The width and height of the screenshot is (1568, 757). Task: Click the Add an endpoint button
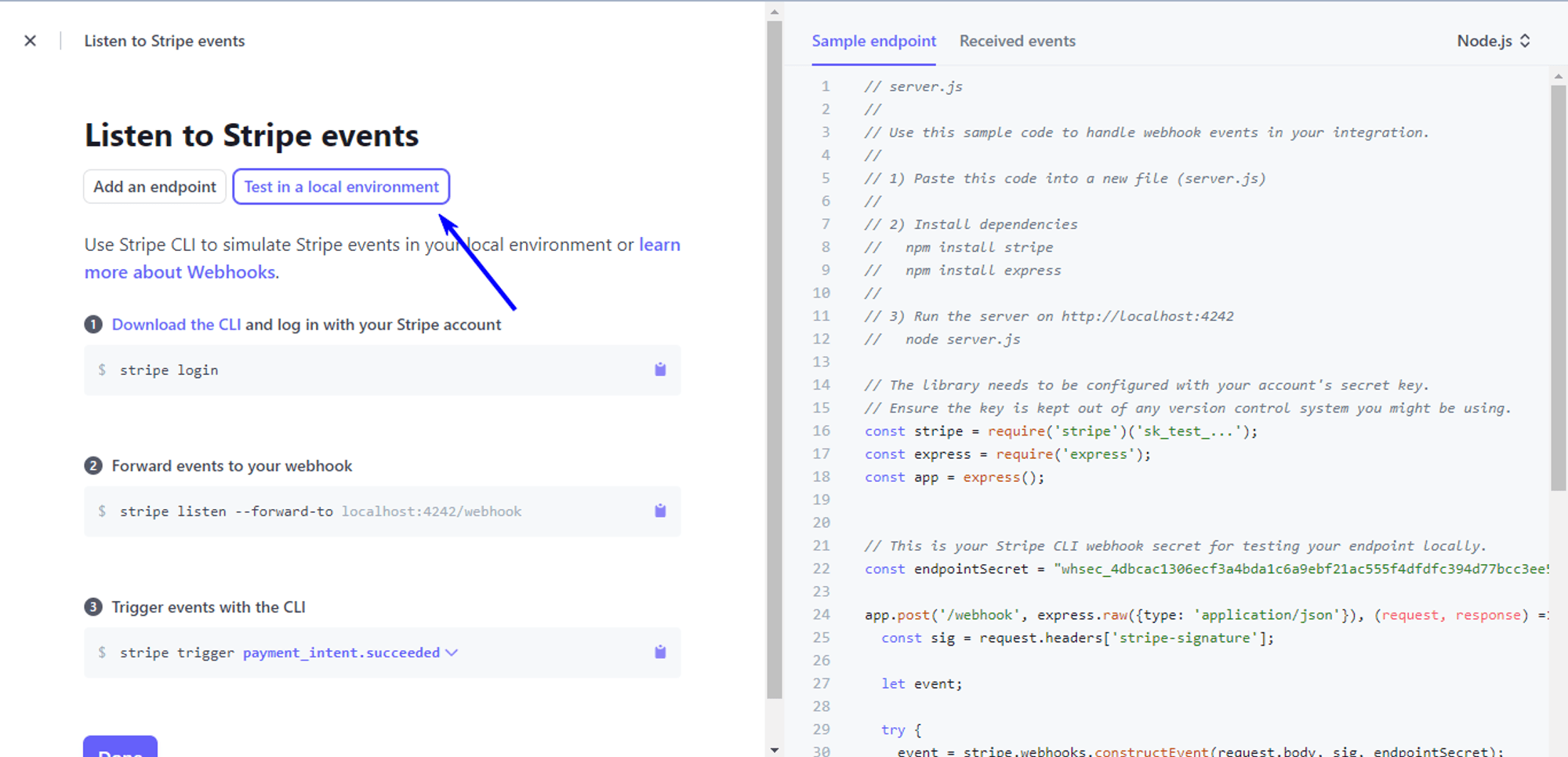pyautogui.click(x=154, y=187)
